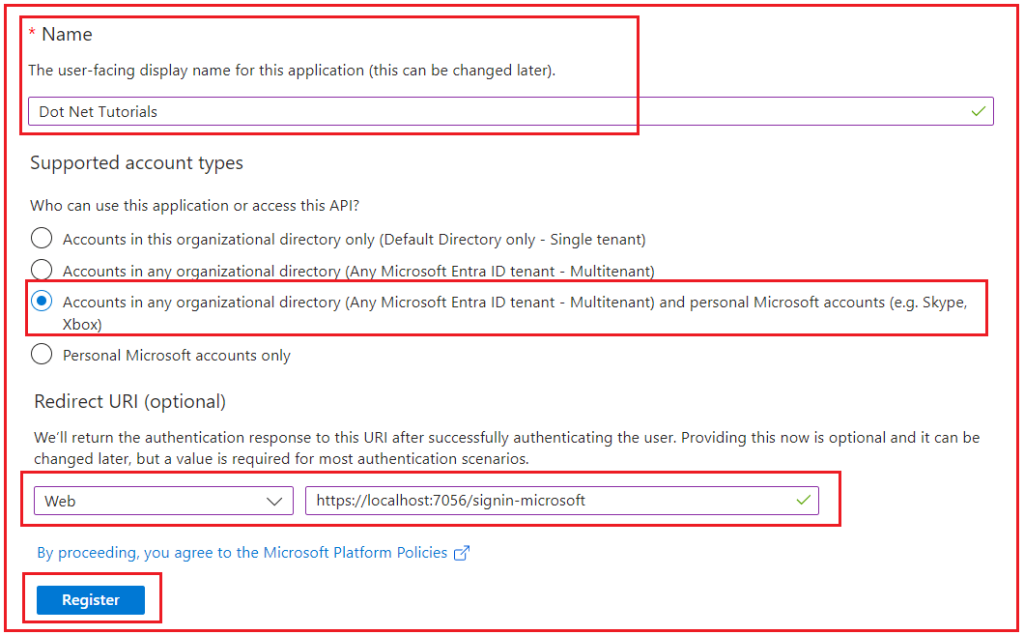Click the Register button

tap(91, 600)
